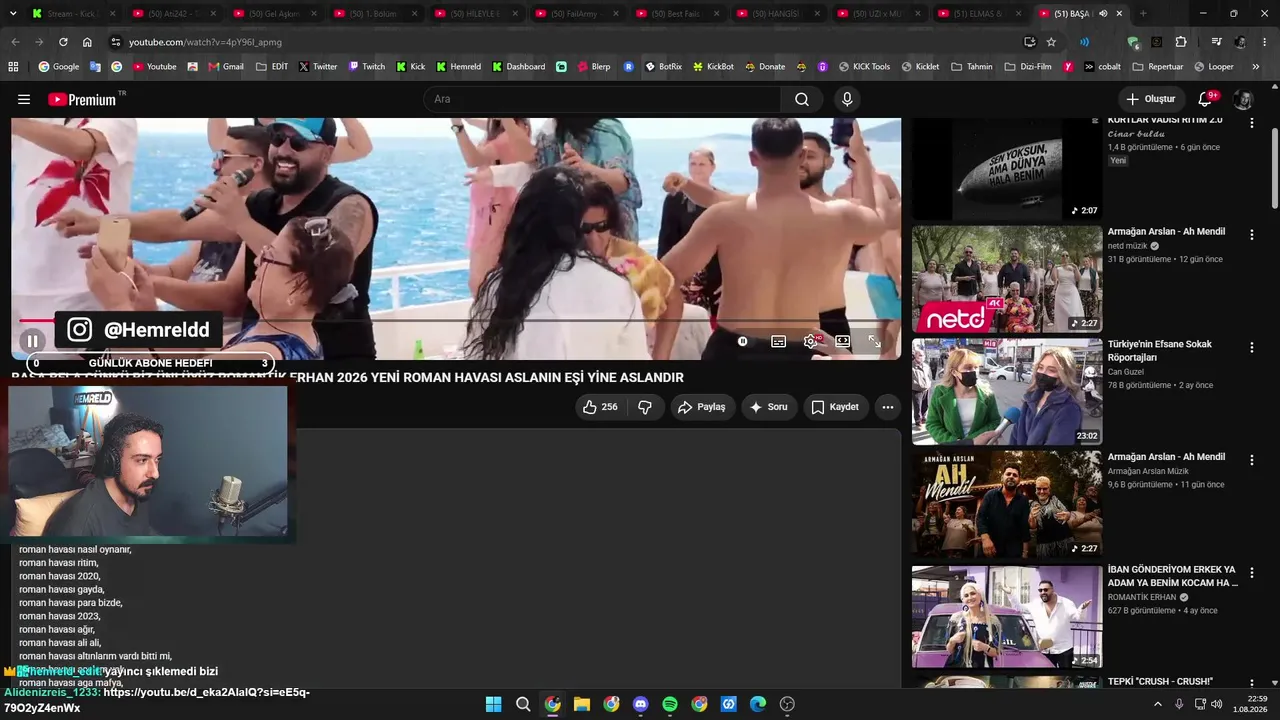Reload the current page
The width and height of the screenshot is (1280, 720).
(x=63, y=42)
